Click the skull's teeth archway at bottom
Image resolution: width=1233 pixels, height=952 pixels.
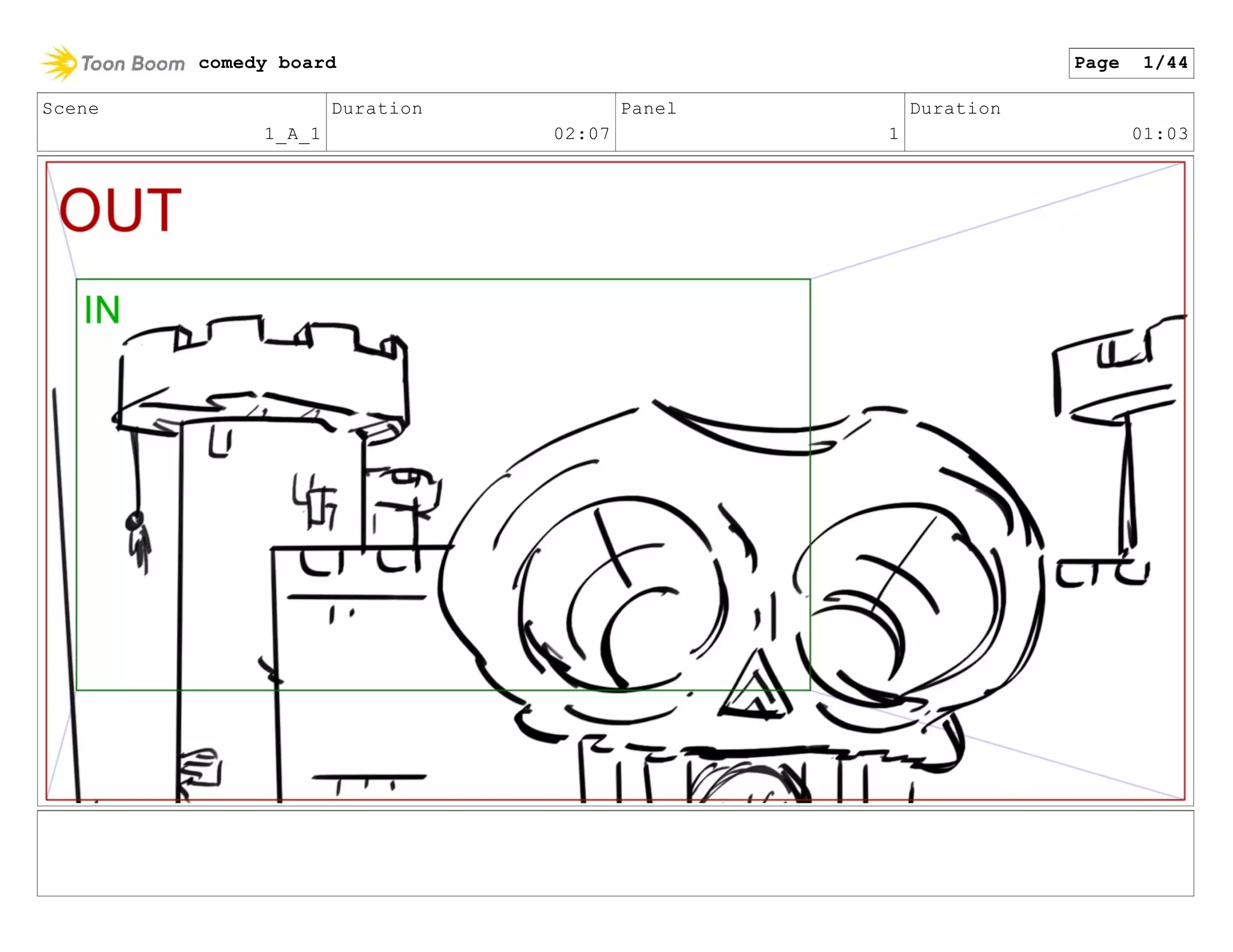[747, 779]
